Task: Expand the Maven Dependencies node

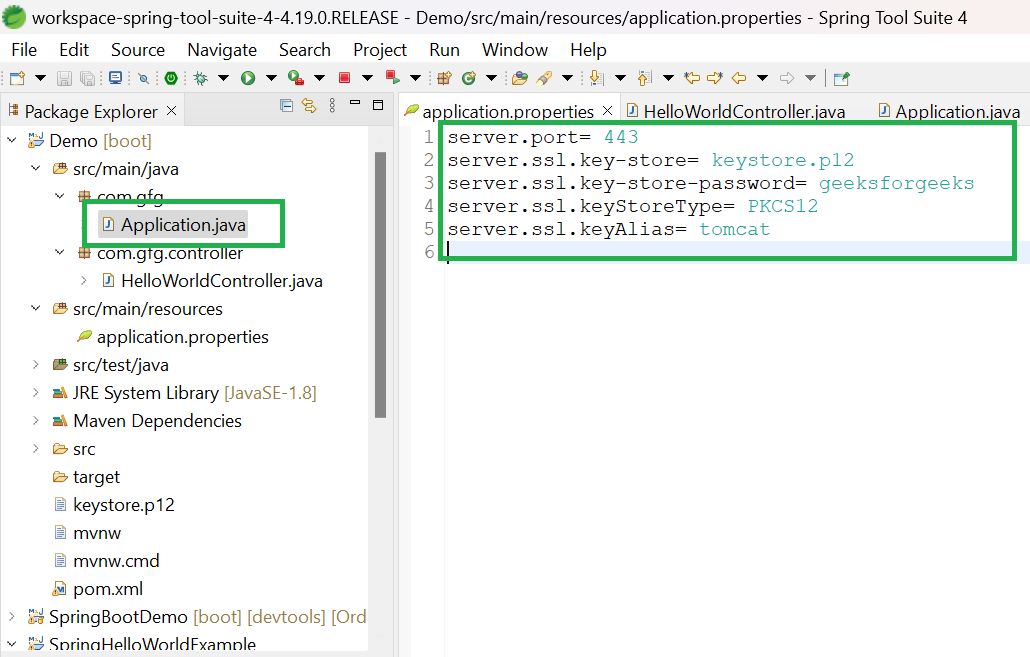Action: click(35, 420)
